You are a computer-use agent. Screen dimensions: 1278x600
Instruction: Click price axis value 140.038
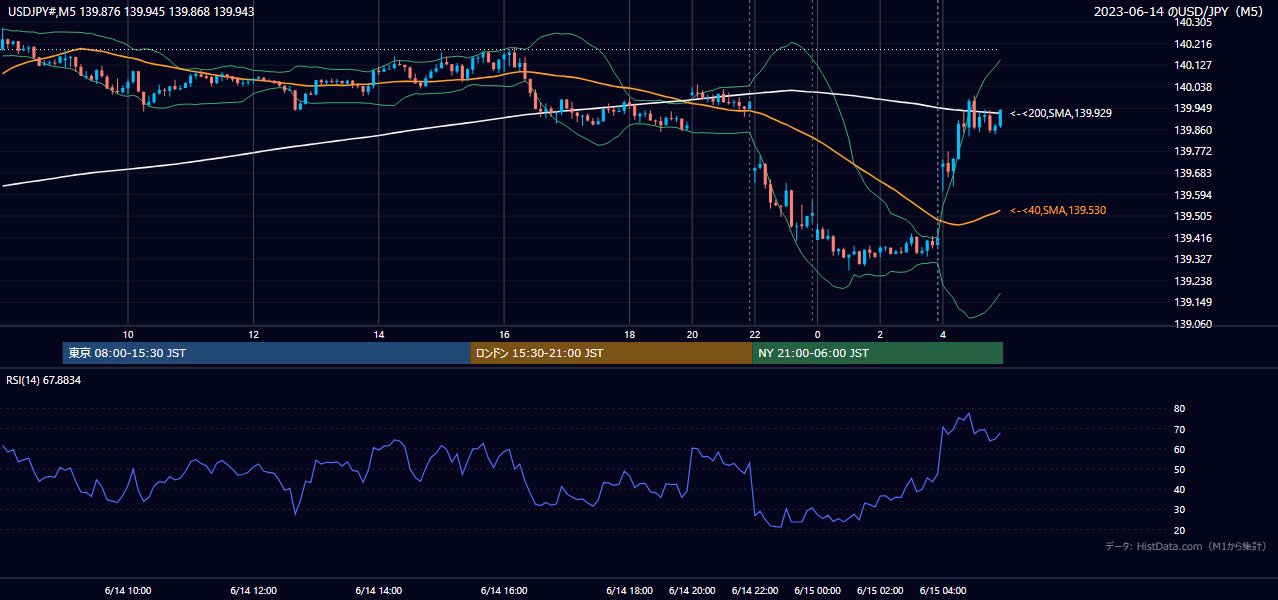[x=1194, y=87]
